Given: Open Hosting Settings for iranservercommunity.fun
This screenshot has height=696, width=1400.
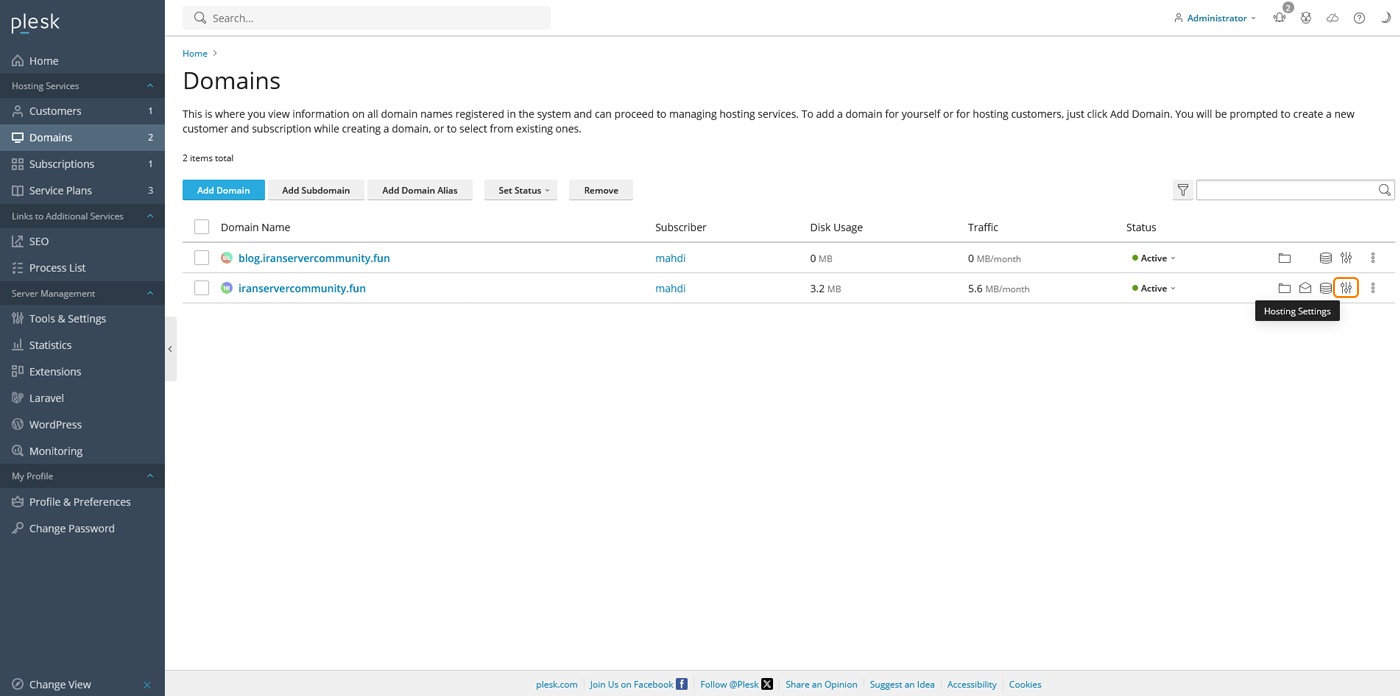Looking at the screenshot, I should click(x=1346, y=288).
